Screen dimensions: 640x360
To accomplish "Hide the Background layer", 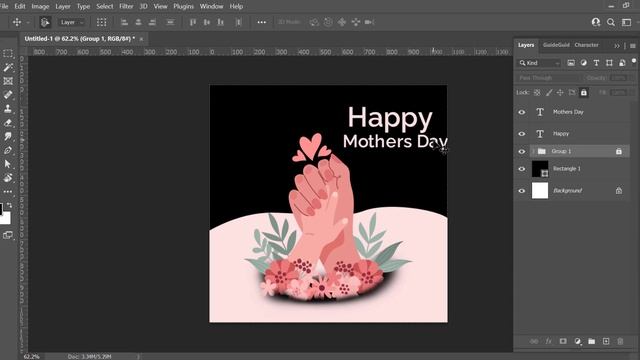I will (522, 191).
